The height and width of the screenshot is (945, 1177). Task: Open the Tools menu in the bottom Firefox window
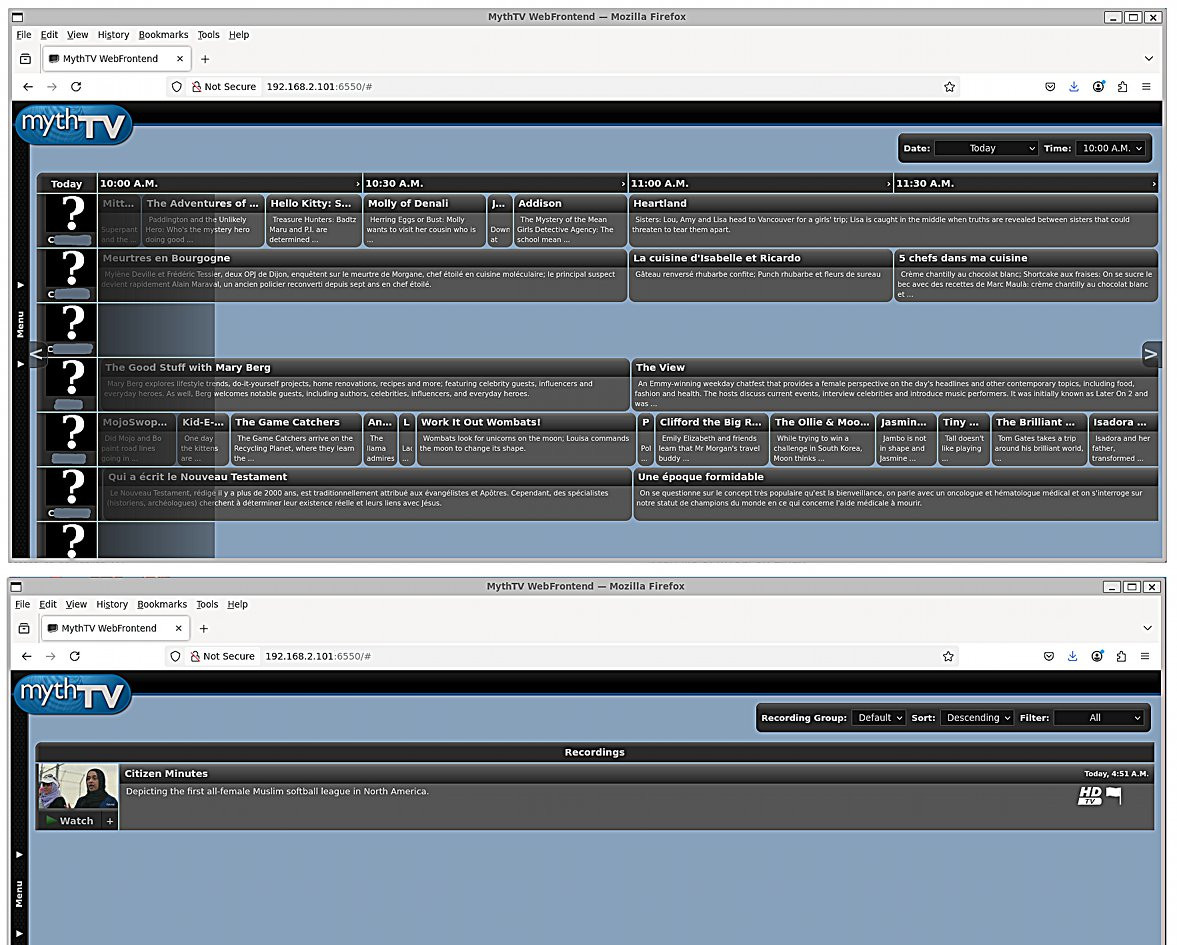[x=207, y=604]
